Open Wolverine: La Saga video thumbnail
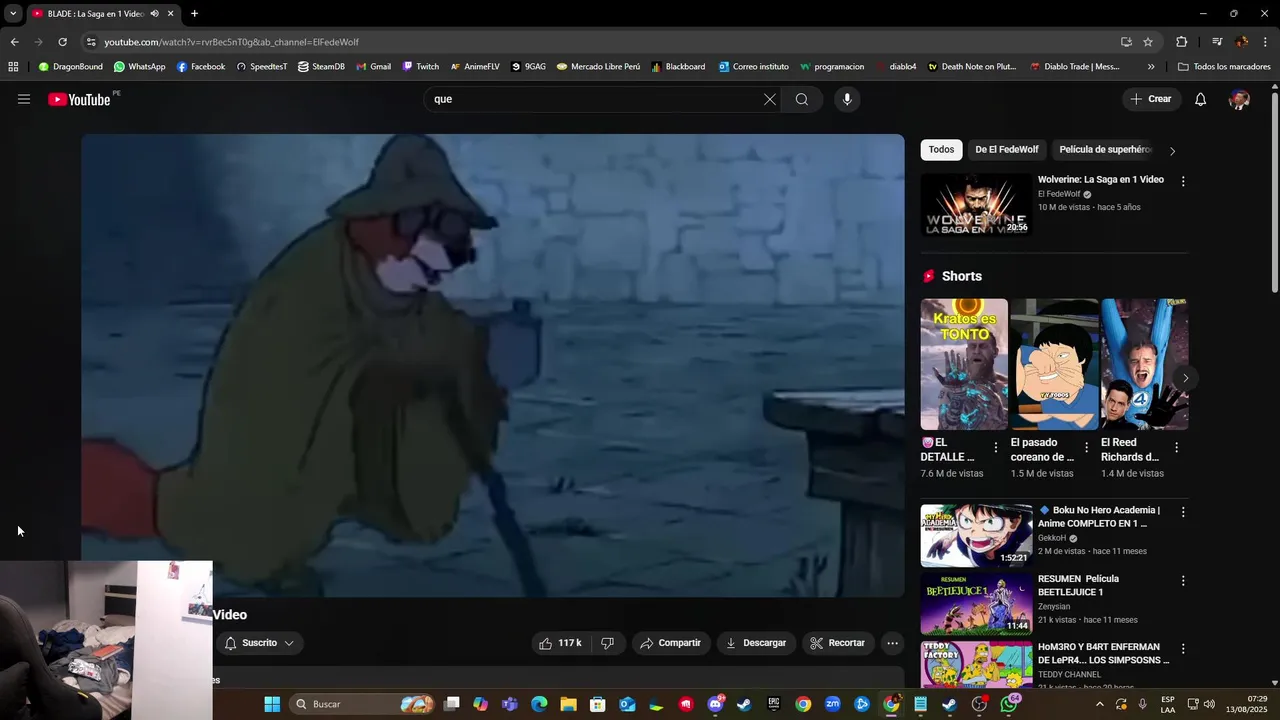 (x=976, y=205)
